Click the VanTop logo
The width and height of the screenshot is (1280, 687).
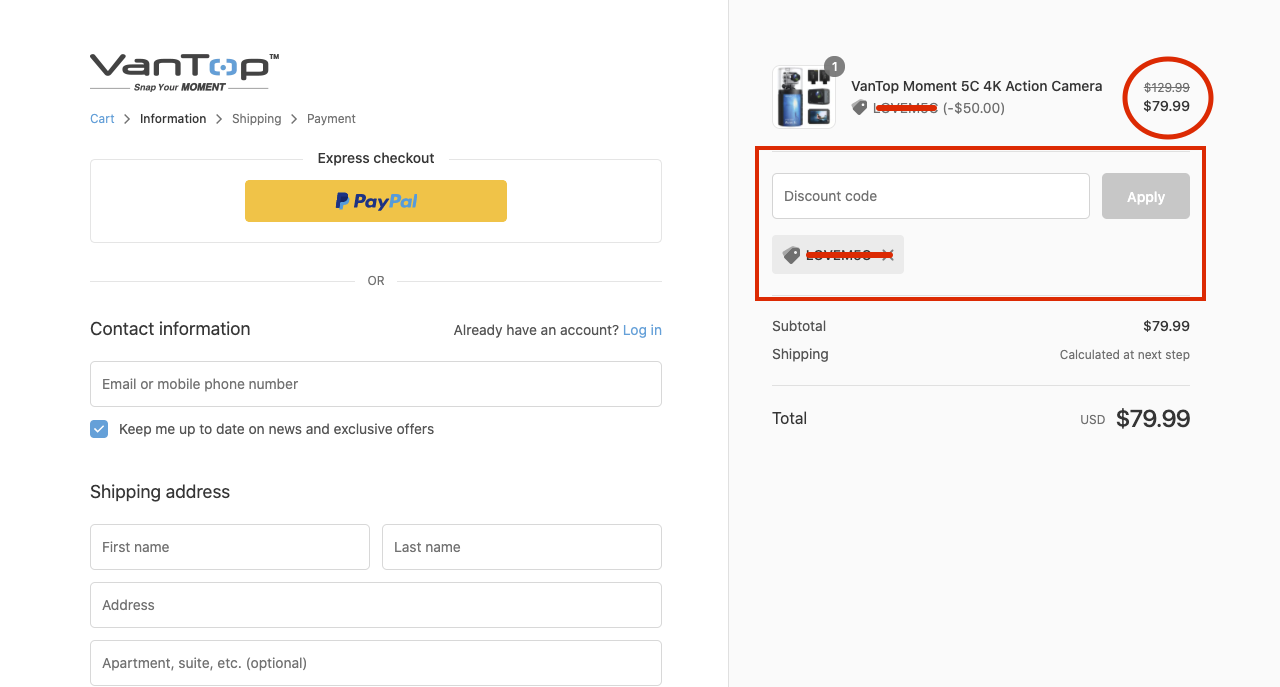(x=184, y=72)
